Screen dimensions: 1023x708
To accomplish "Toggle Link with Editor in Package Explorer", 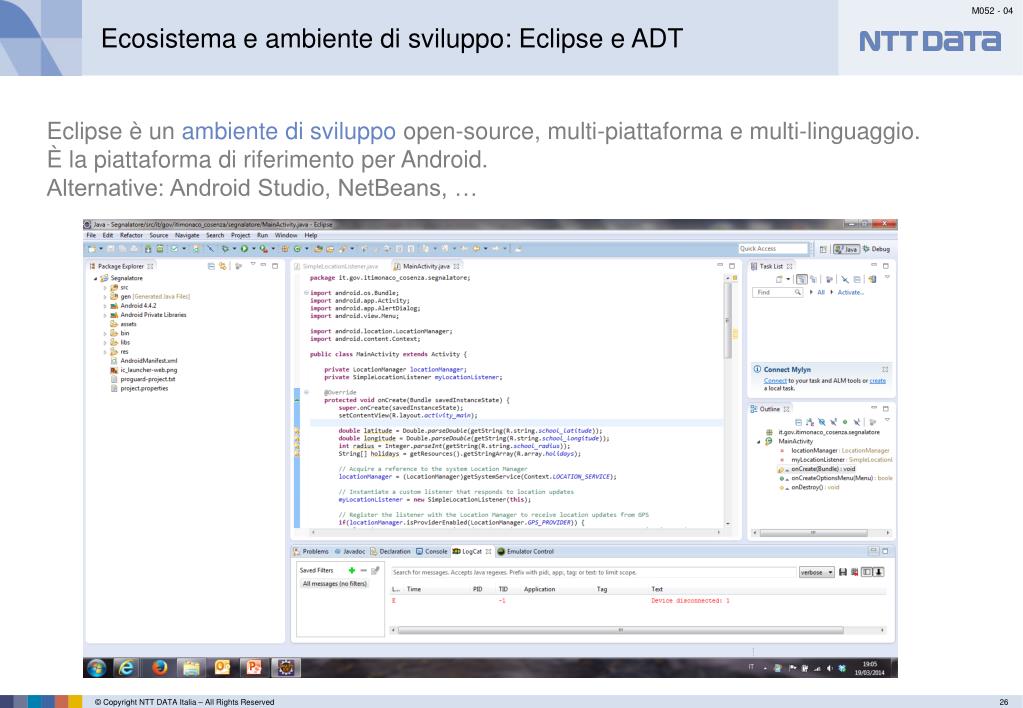I will click(x=222, y=266).
